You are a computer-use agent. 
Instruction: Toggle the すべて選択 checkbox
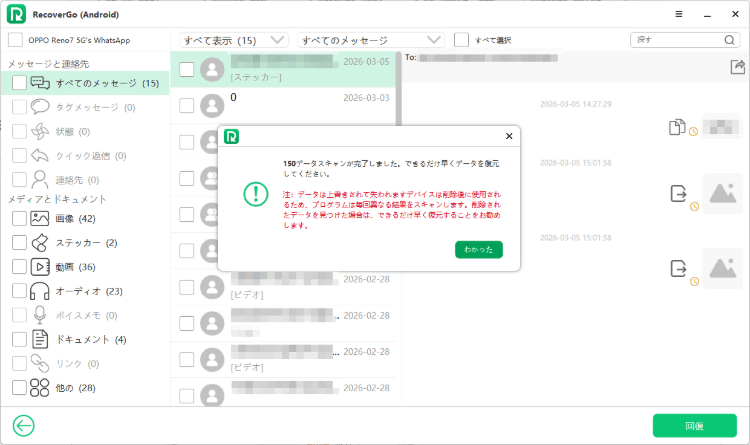pos(461,40)
